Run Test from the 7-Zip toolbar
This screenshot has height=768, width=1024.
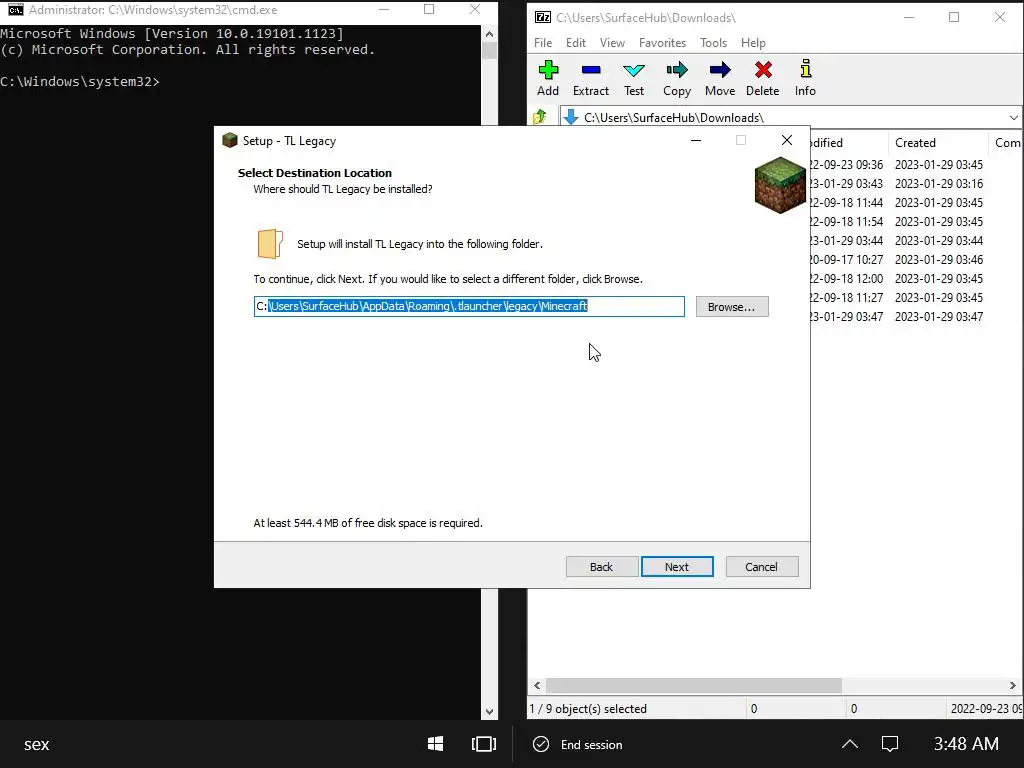(633, 78)
